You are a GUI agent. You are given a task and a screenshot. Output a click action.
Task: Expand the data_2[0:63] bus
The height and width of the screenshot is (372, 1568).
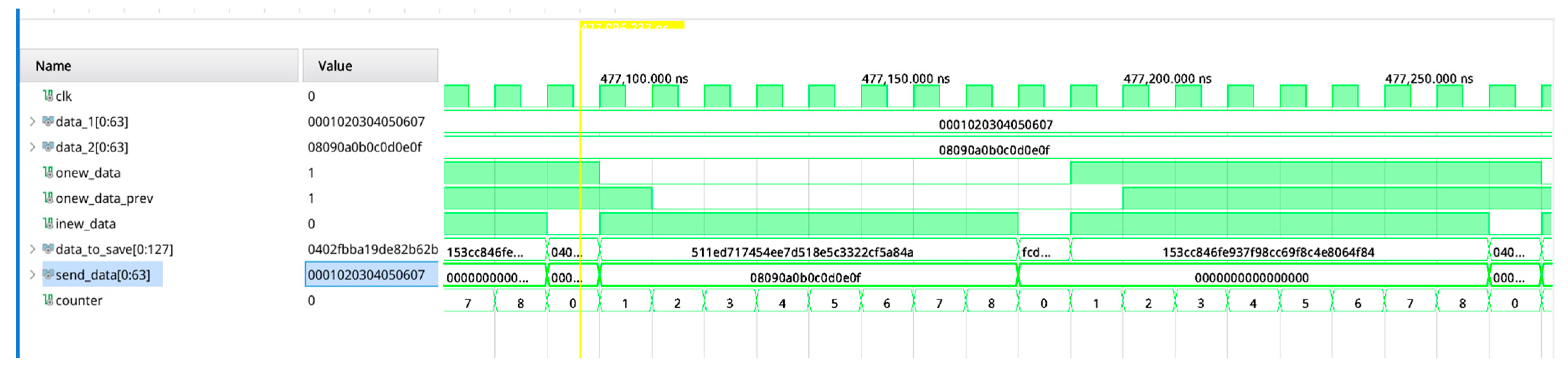pos(32,147)
